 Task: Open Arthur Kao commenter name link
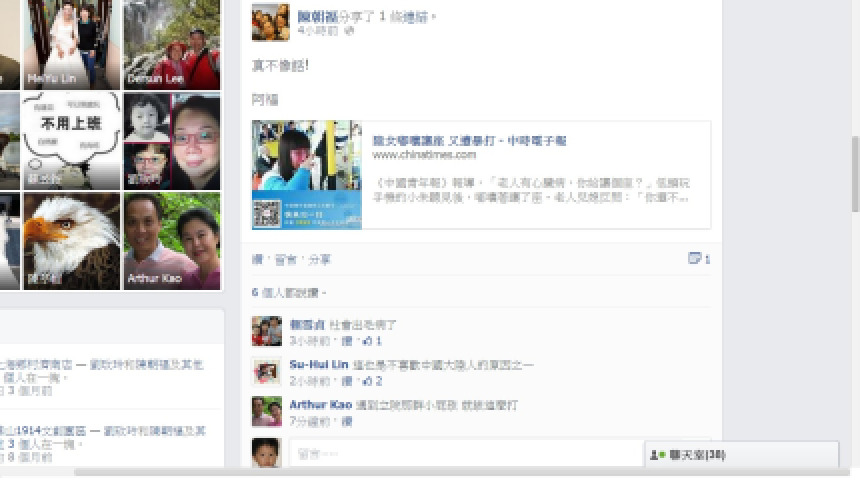click(x=320, y=405)
